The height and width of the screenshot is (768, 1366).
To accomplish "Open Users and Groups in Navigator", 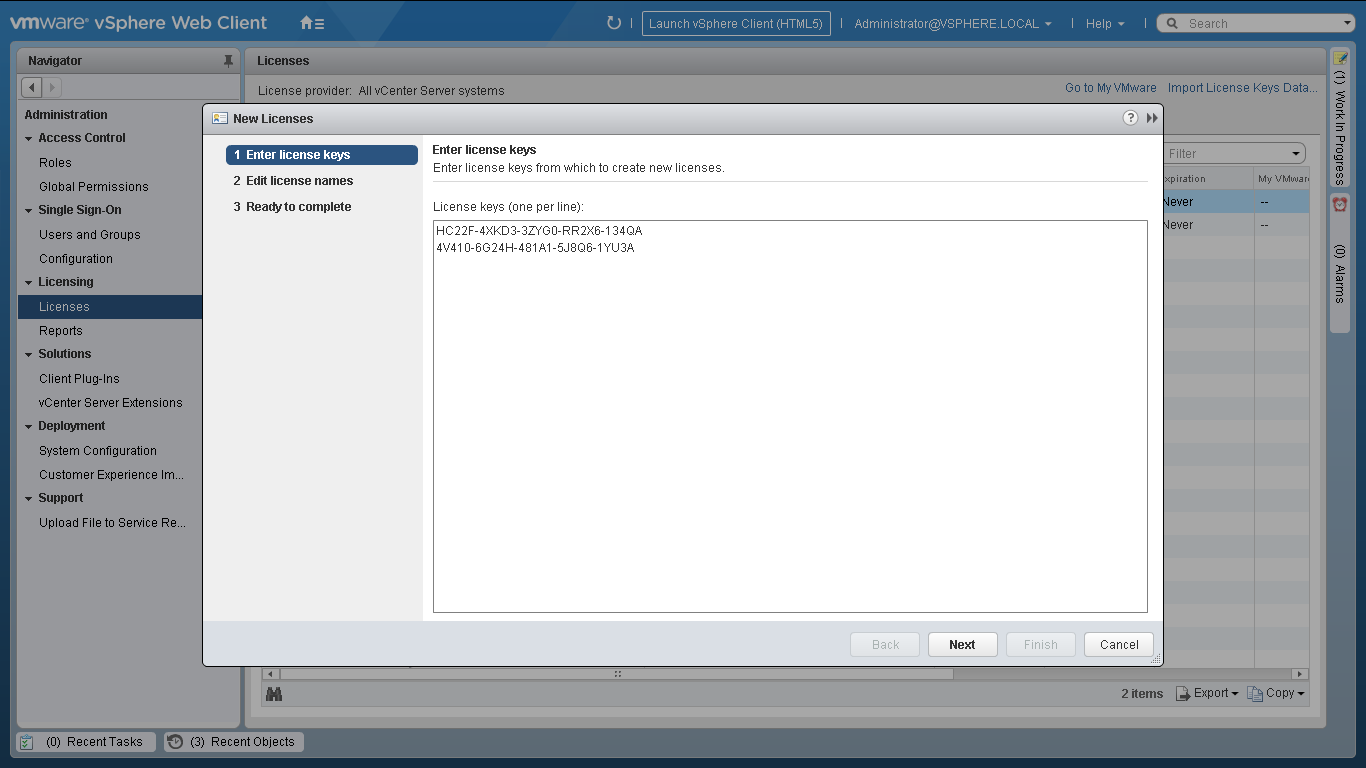I will (89, 235).
